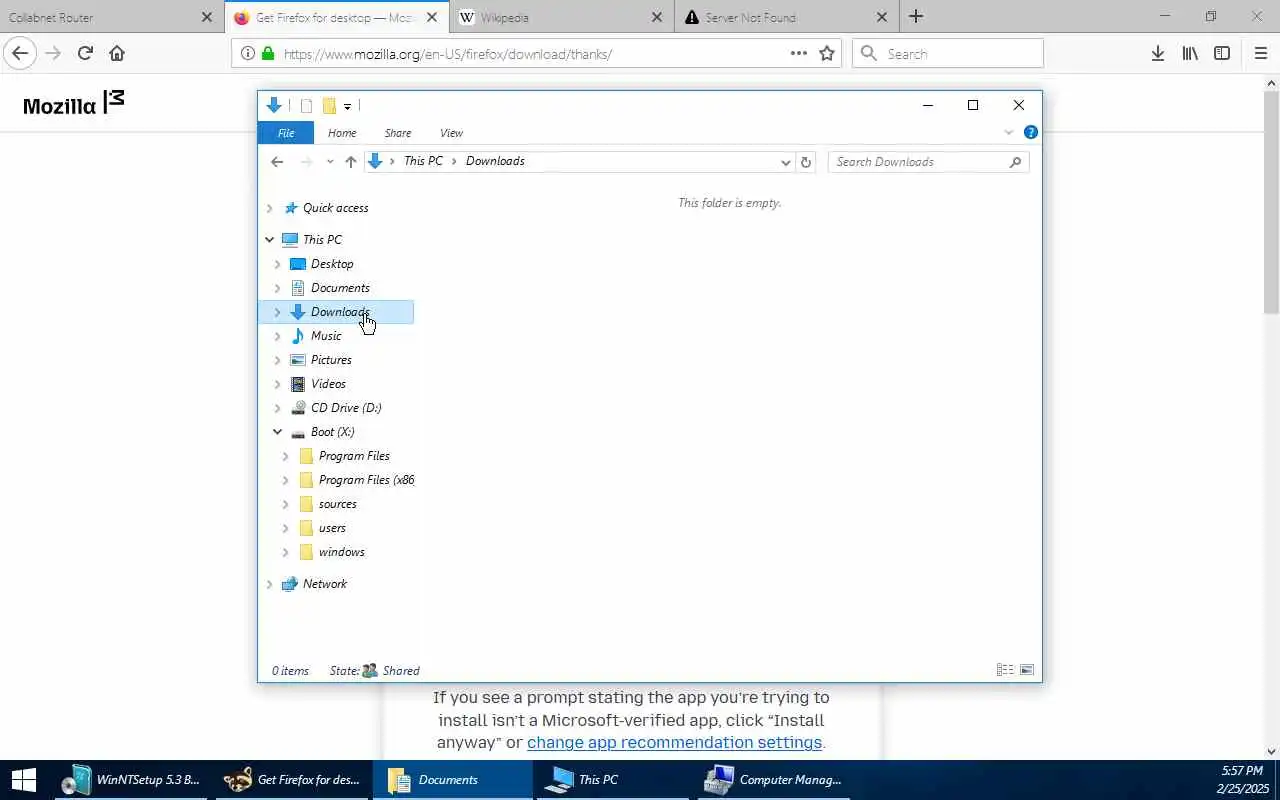This screenshot has height=800, width=1280.
Task: Open a new Firefox tab with plus
Action: [916, 17]
